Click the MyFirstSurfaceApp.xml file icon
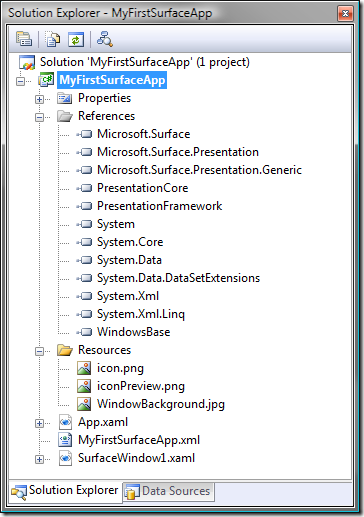Screen dimensions: 364x517 [x=65, y=440]
